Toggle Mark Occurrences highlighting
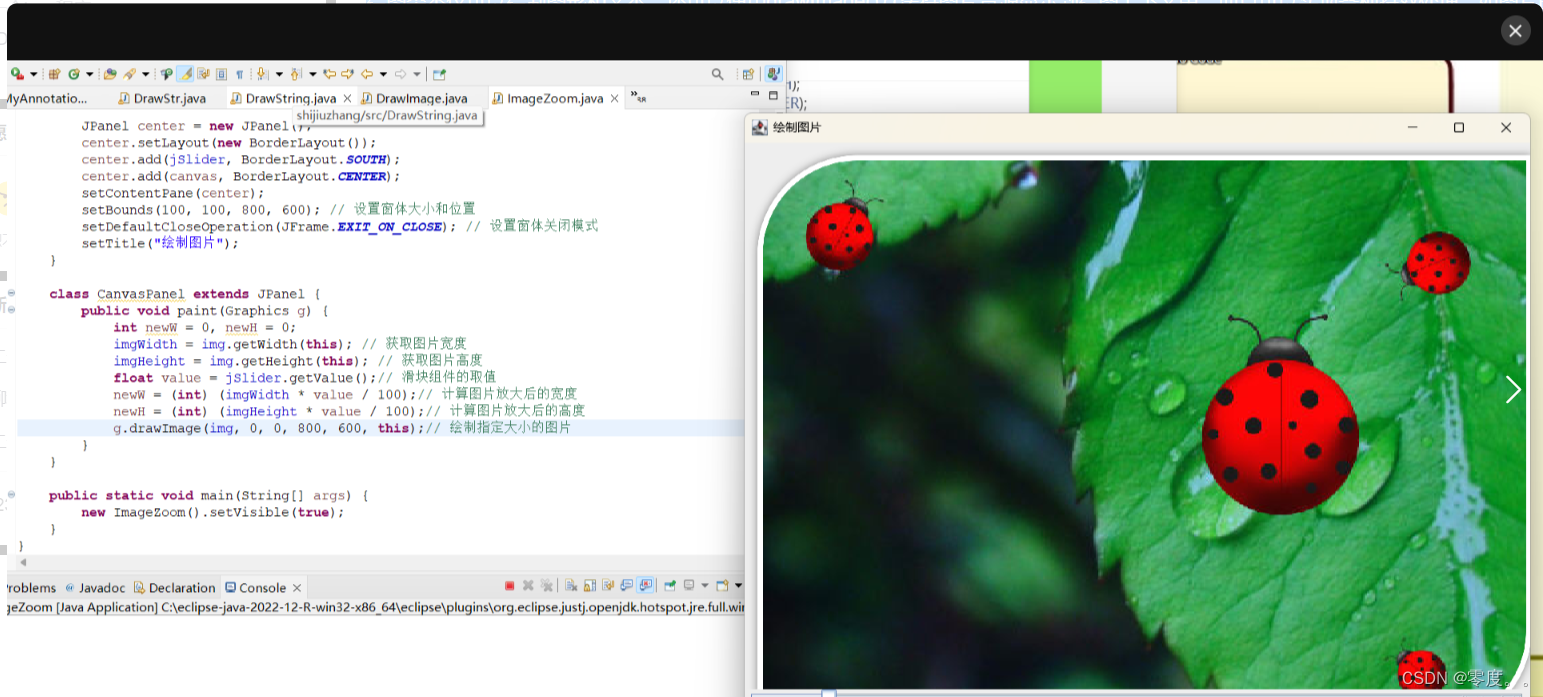Image resolution: width=1543 pixels, height=697 pixels. (185, 74)
